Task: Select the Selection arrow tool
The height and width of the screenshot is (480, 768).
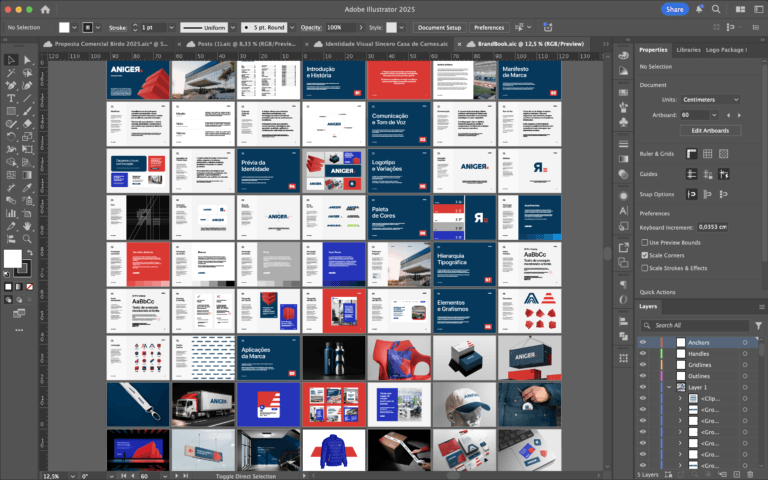Action: point(11,60)
